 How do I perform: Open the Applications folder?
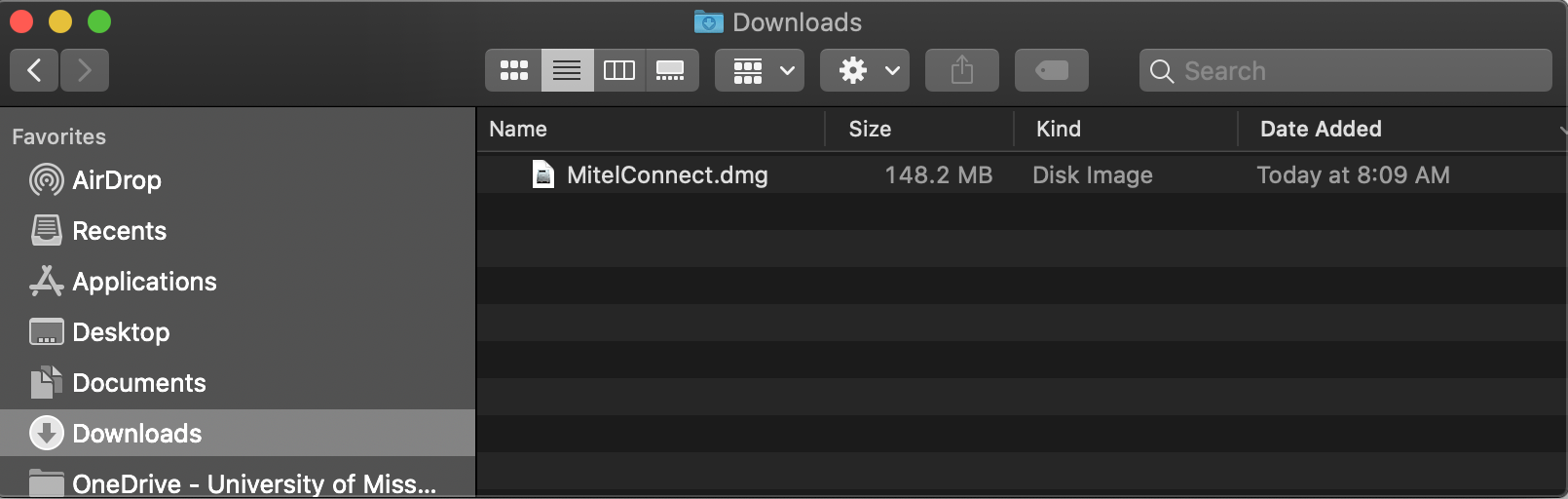(x=144, y=282)
